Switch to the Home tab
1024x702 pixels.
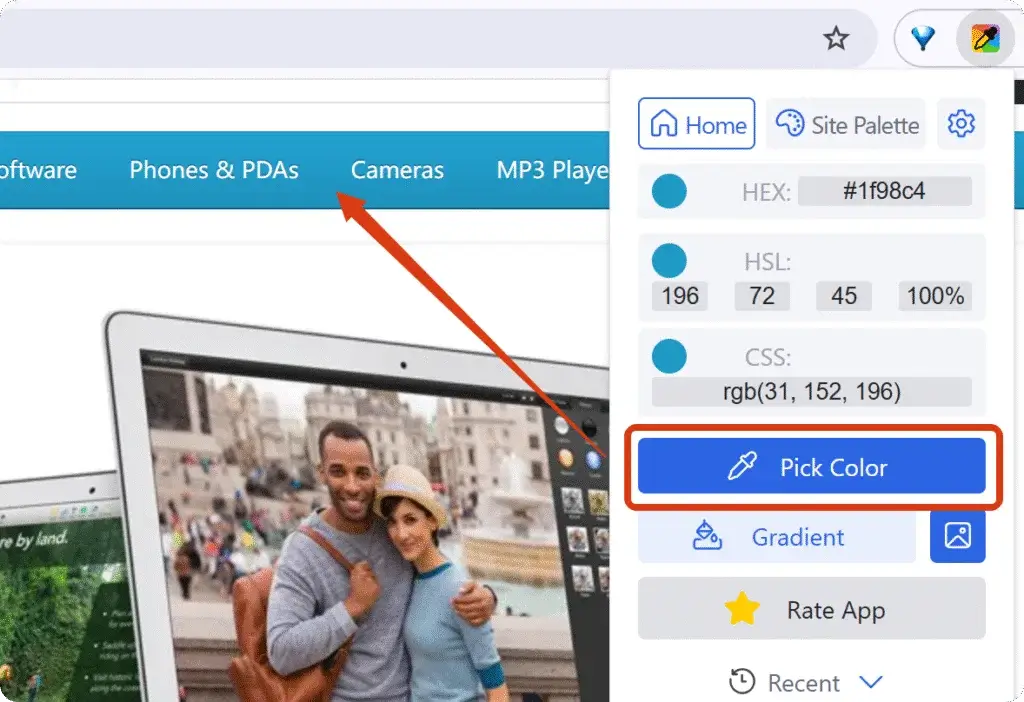click(696, 124)
